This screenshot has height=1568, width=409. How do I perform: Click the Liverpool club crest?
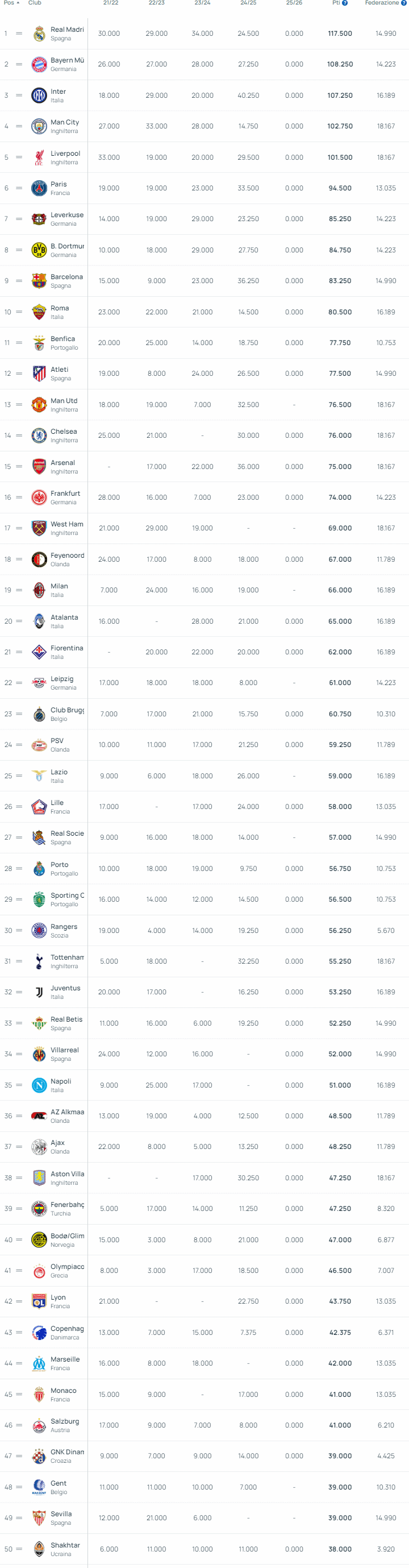tap(39, 157)
